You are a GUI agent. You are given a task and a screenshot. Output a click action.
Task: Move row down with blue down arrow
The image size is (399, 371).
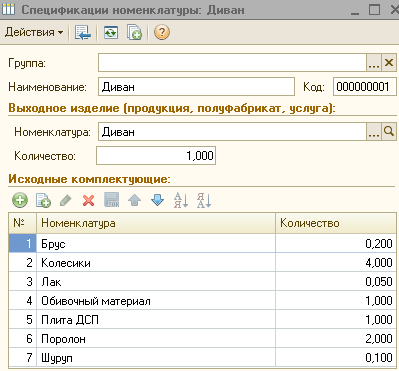click(157, 200)
